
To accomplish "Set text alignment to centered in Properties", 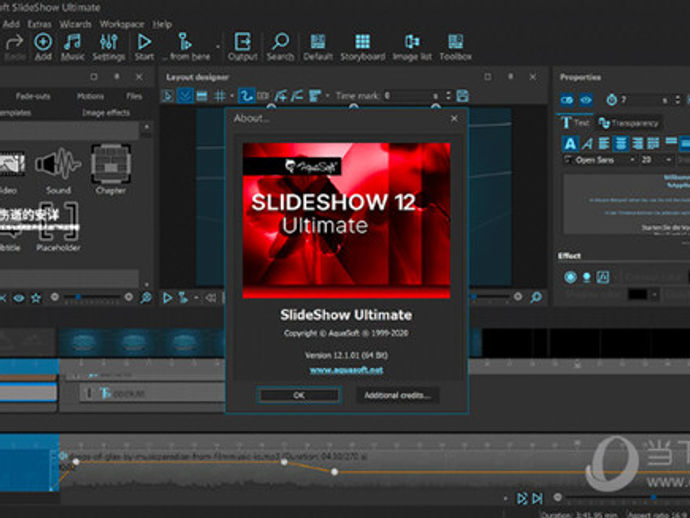I will (620, 143).
